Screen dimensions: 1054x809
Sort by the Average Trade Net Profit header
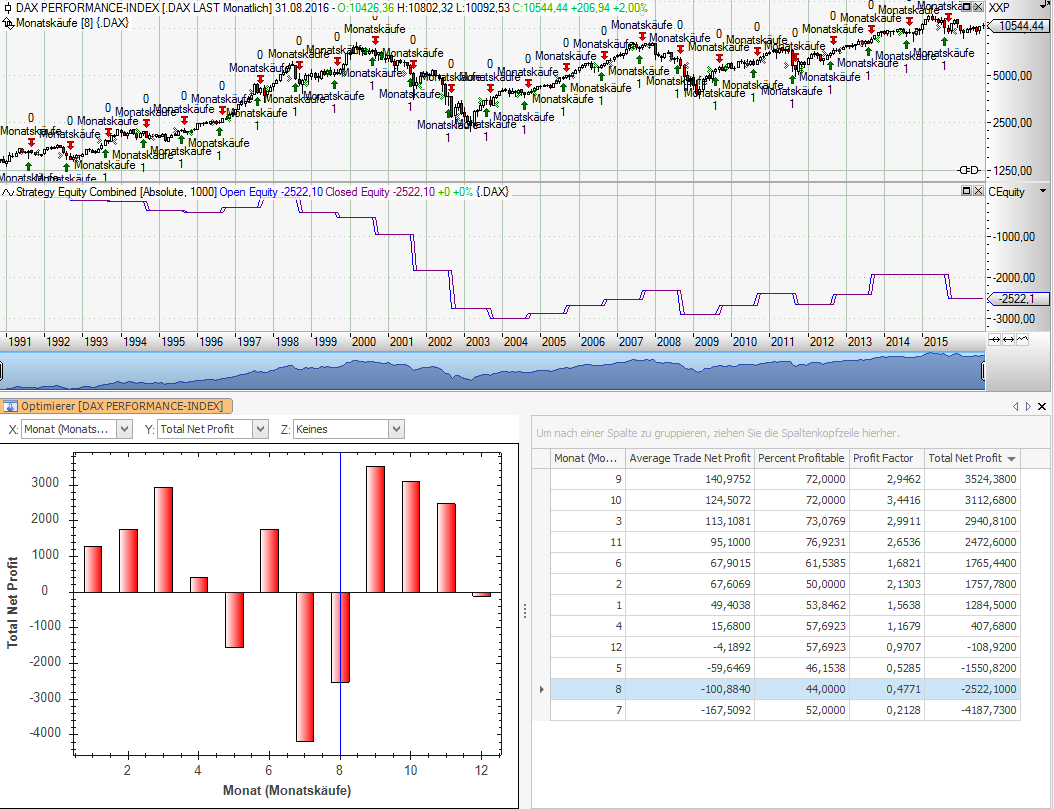[689, 458]
